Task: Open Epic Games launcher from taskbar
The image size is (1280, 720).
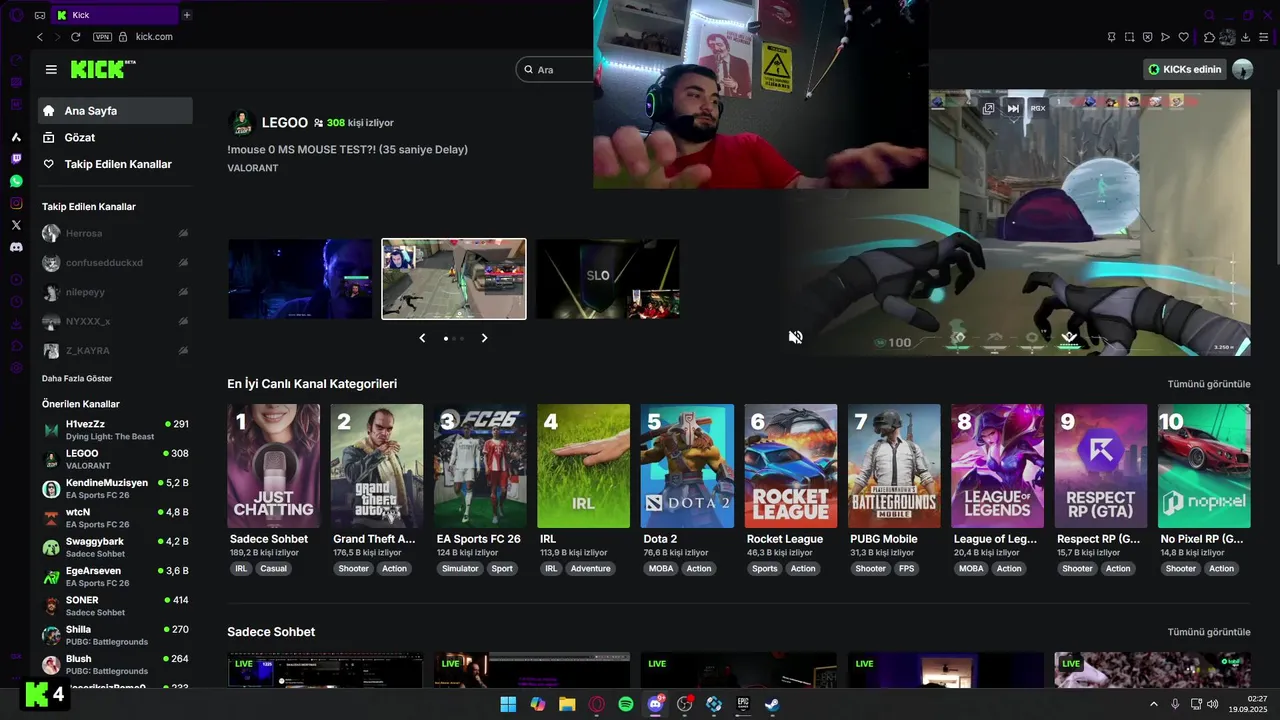Action: point(743,704)
